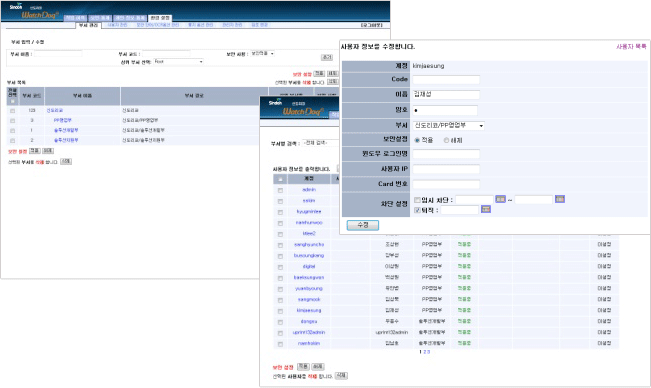
Task: Open the calendar picker for temporary block end date
Action: click(x=560, y=199)
